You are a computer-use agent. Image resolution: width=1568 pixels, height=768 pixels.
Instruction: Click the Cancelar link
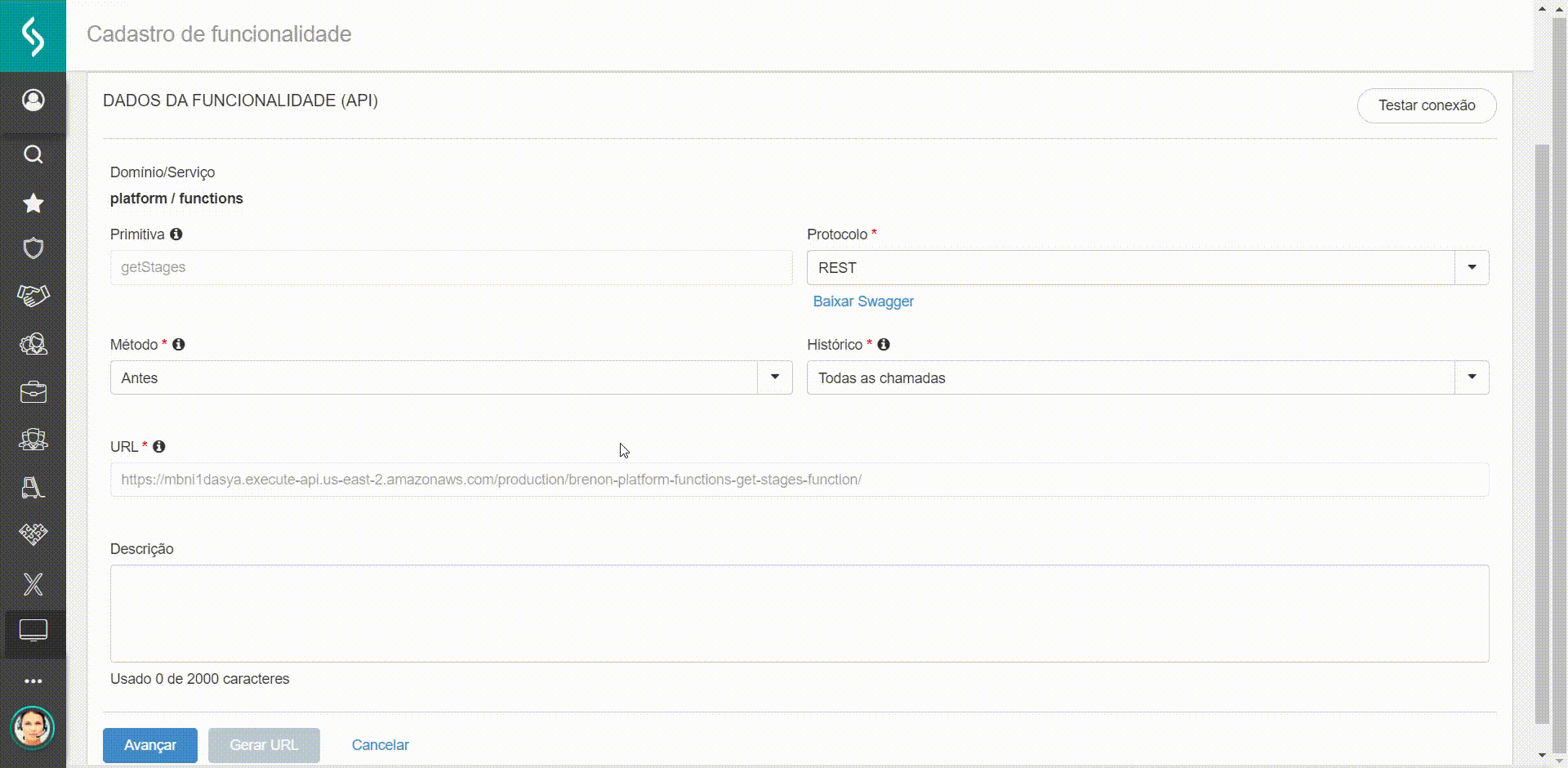[x=380, y=745]
